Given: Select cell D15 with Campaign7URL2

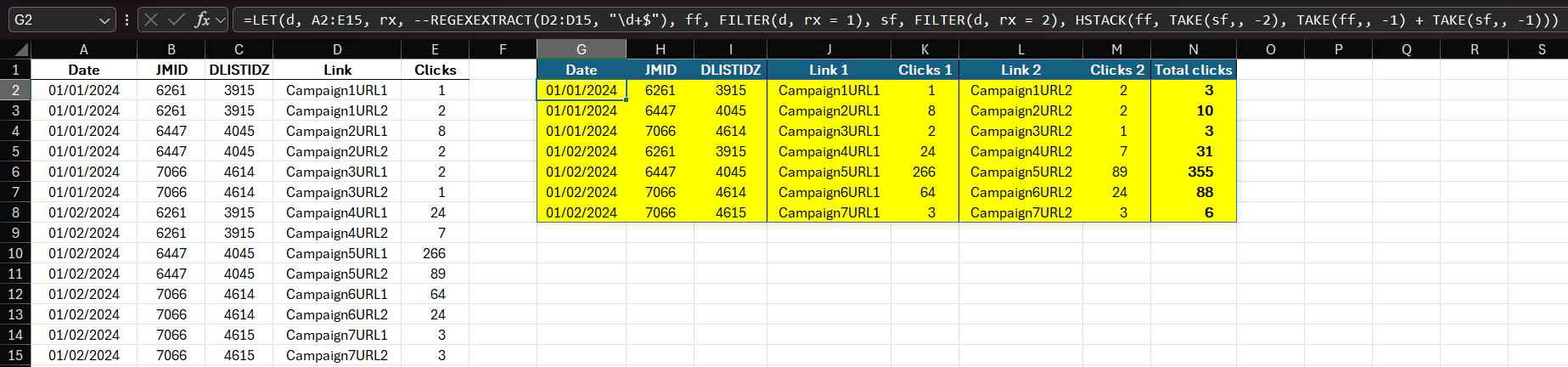Looking at the screenshot, I should tap(337, 355).
